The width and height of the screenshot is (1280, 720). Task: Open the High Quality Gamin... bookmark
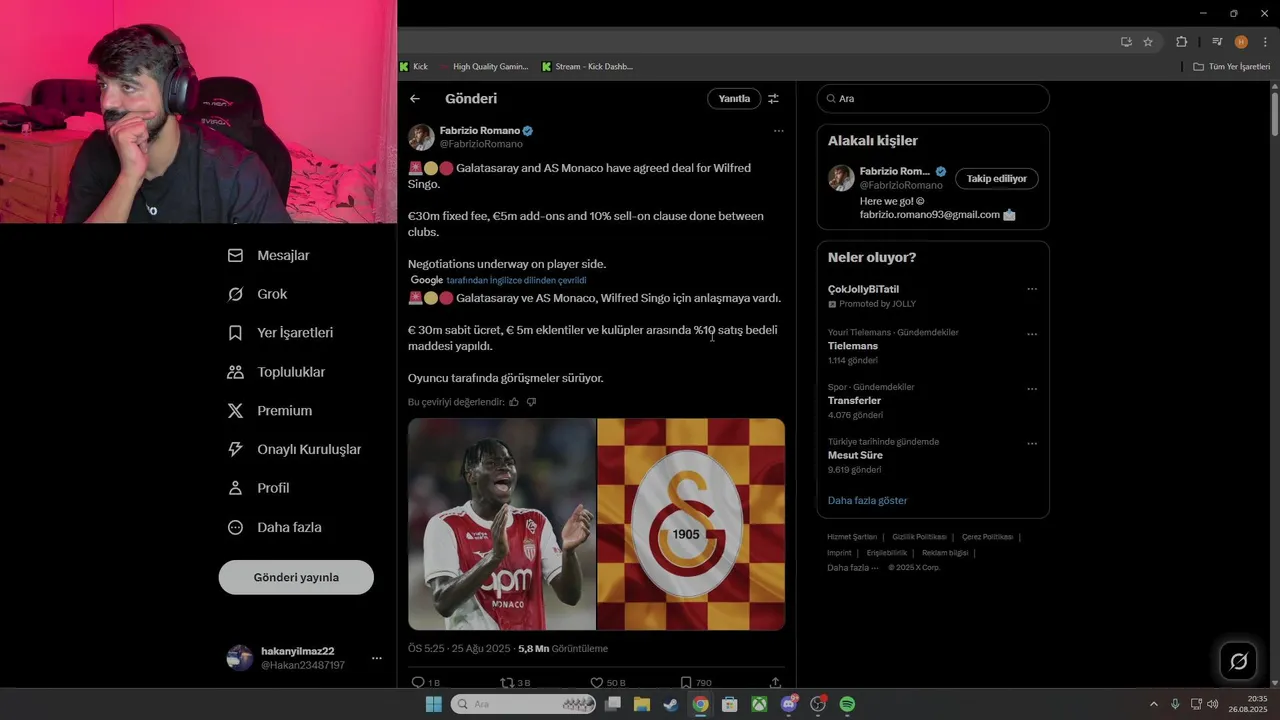point(483,67)
